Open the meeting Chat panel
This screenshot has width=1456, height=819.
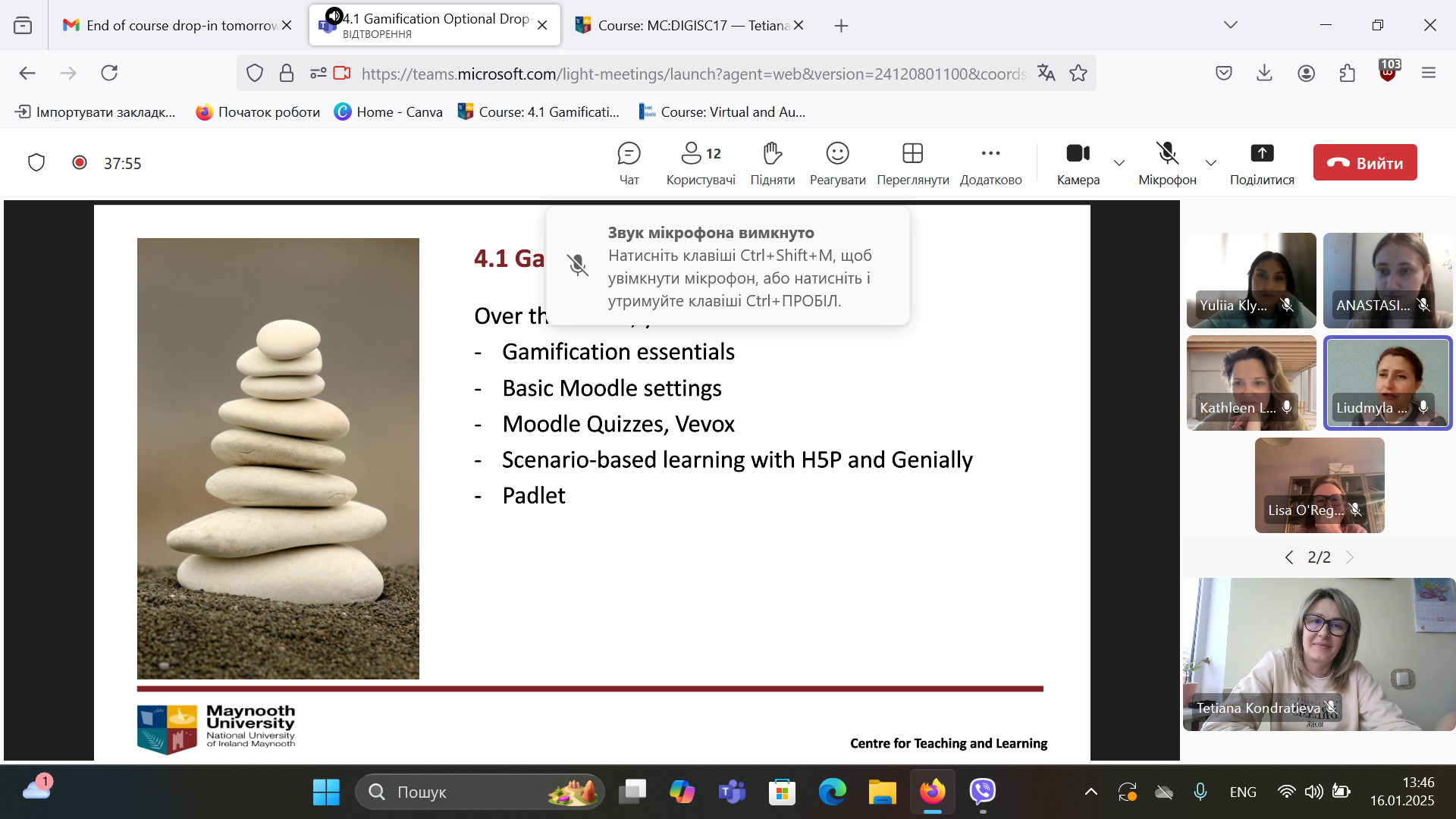tap(629, 162)
